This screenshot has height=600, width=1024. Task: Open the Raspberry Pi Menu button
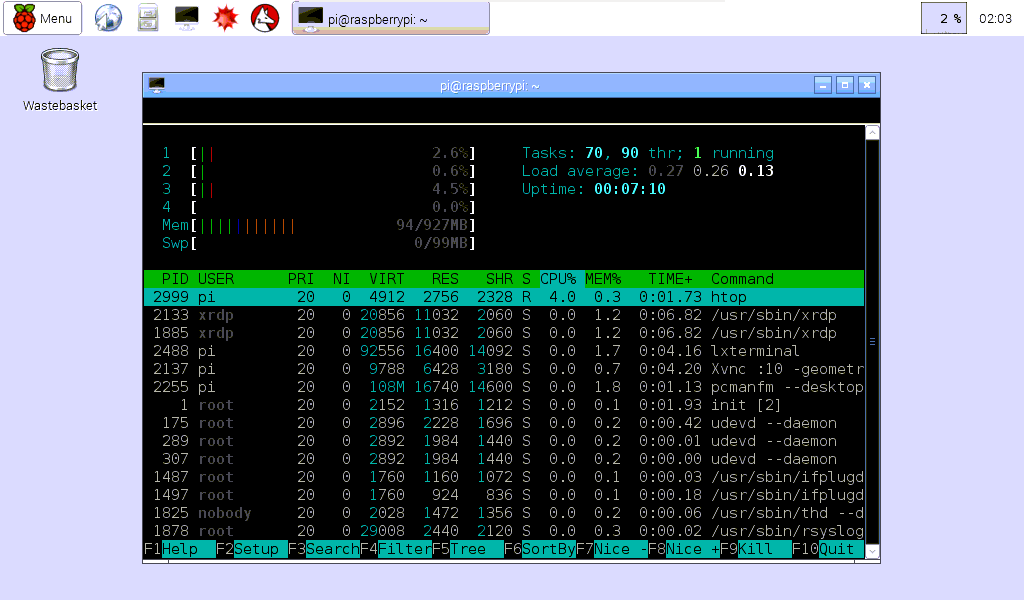(42, 18)
